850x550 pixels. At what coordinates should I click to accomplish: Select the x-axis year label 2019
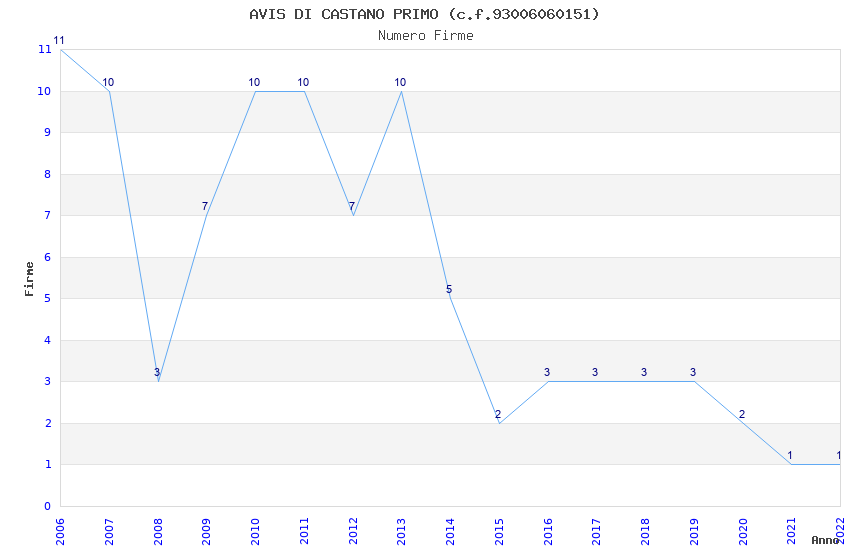point(694,531)
